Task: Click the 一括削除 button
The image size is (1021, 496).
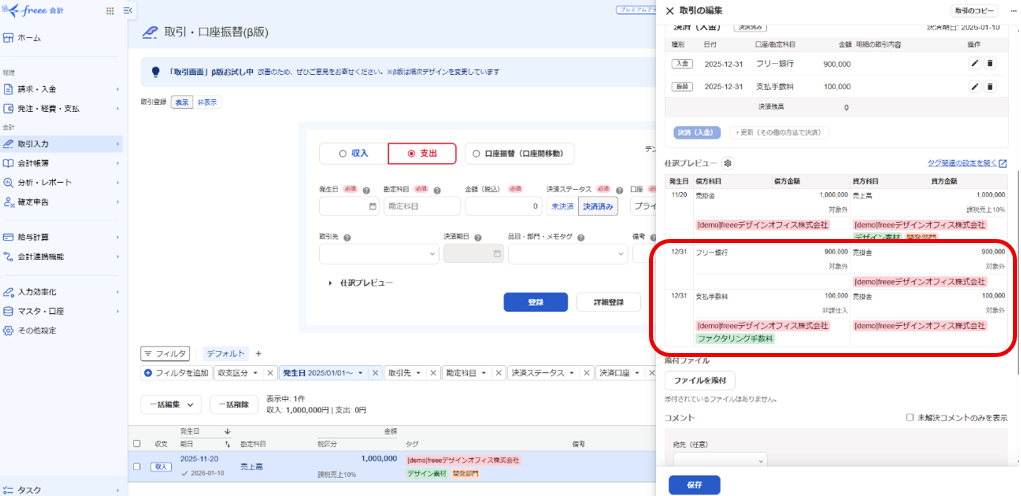Action: 234,404
